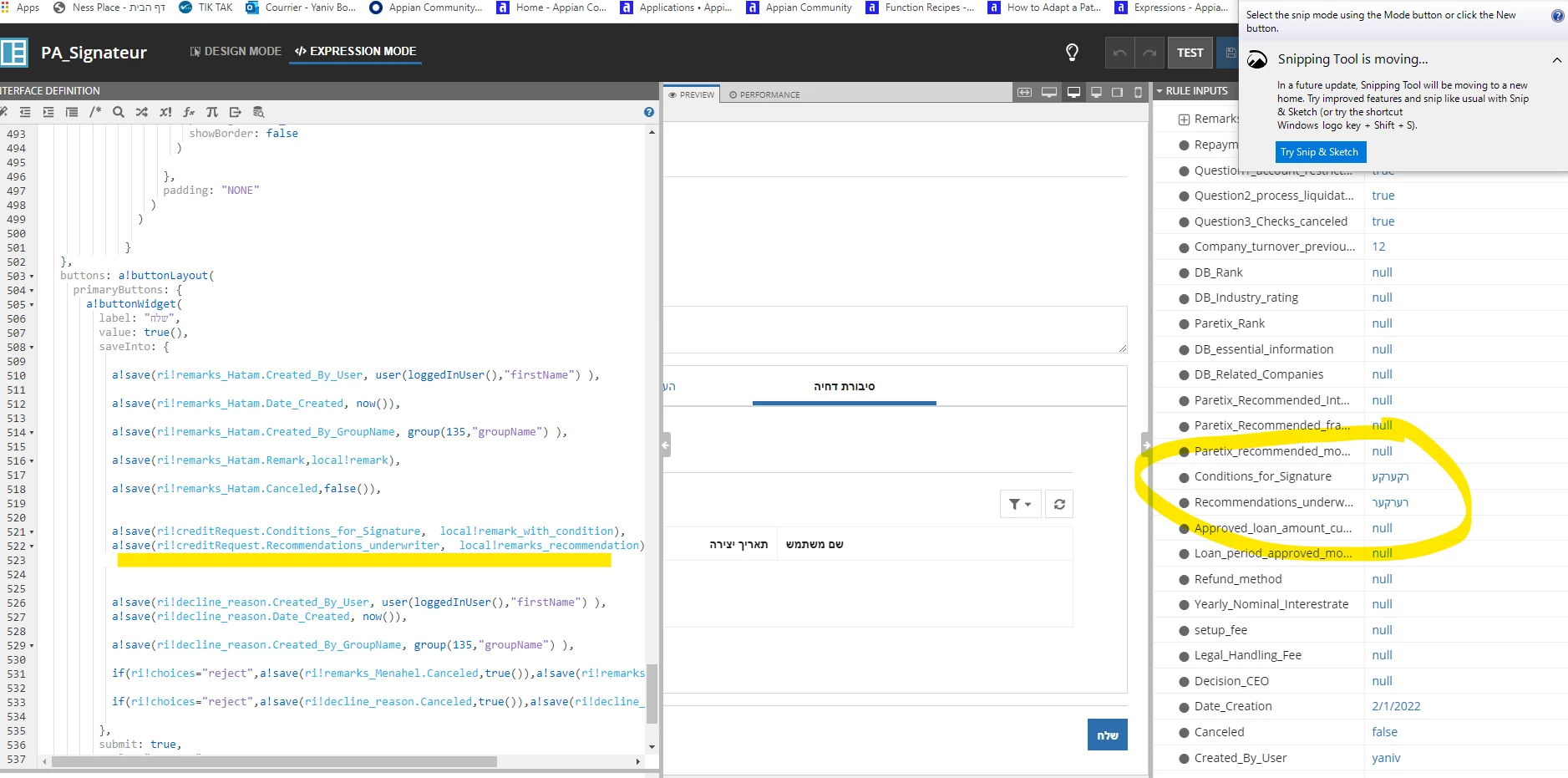This screenshot has height=778, width=1568.
Task: Select the active desktop preview icon
Action: [1074, 93]
